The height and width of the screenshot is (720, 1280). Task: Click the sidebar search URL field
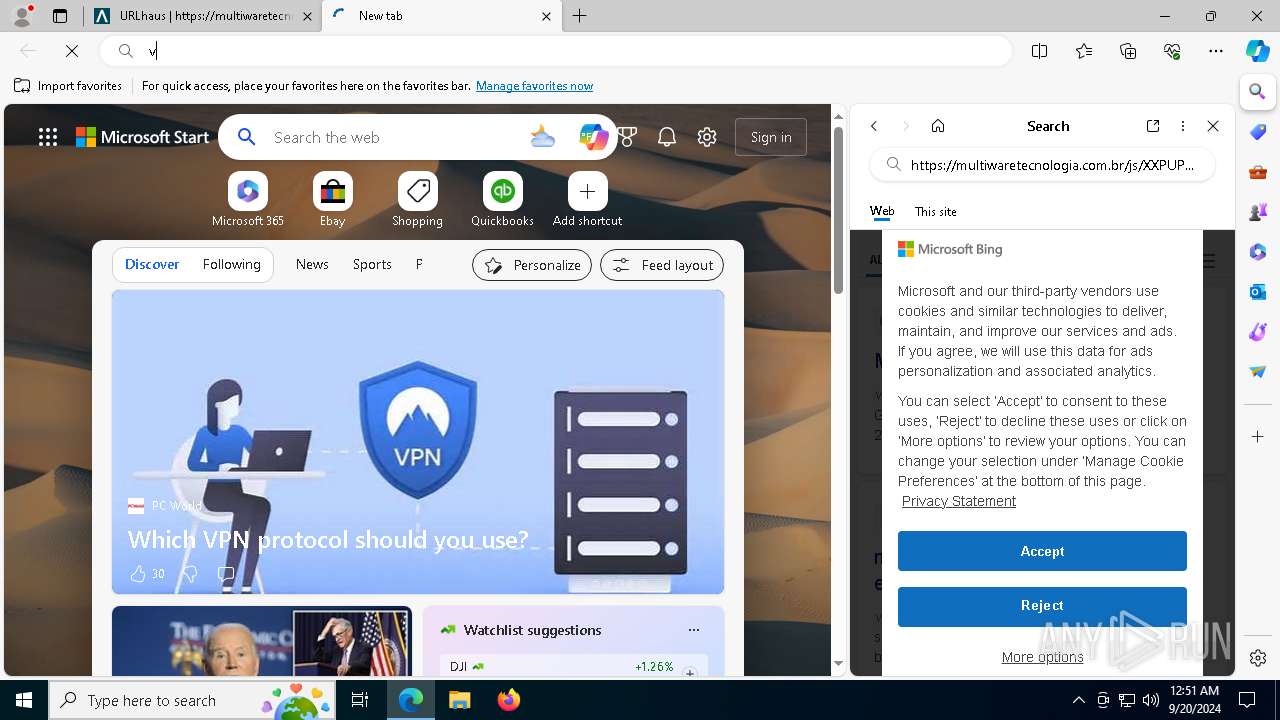[x=1043, y=165]
